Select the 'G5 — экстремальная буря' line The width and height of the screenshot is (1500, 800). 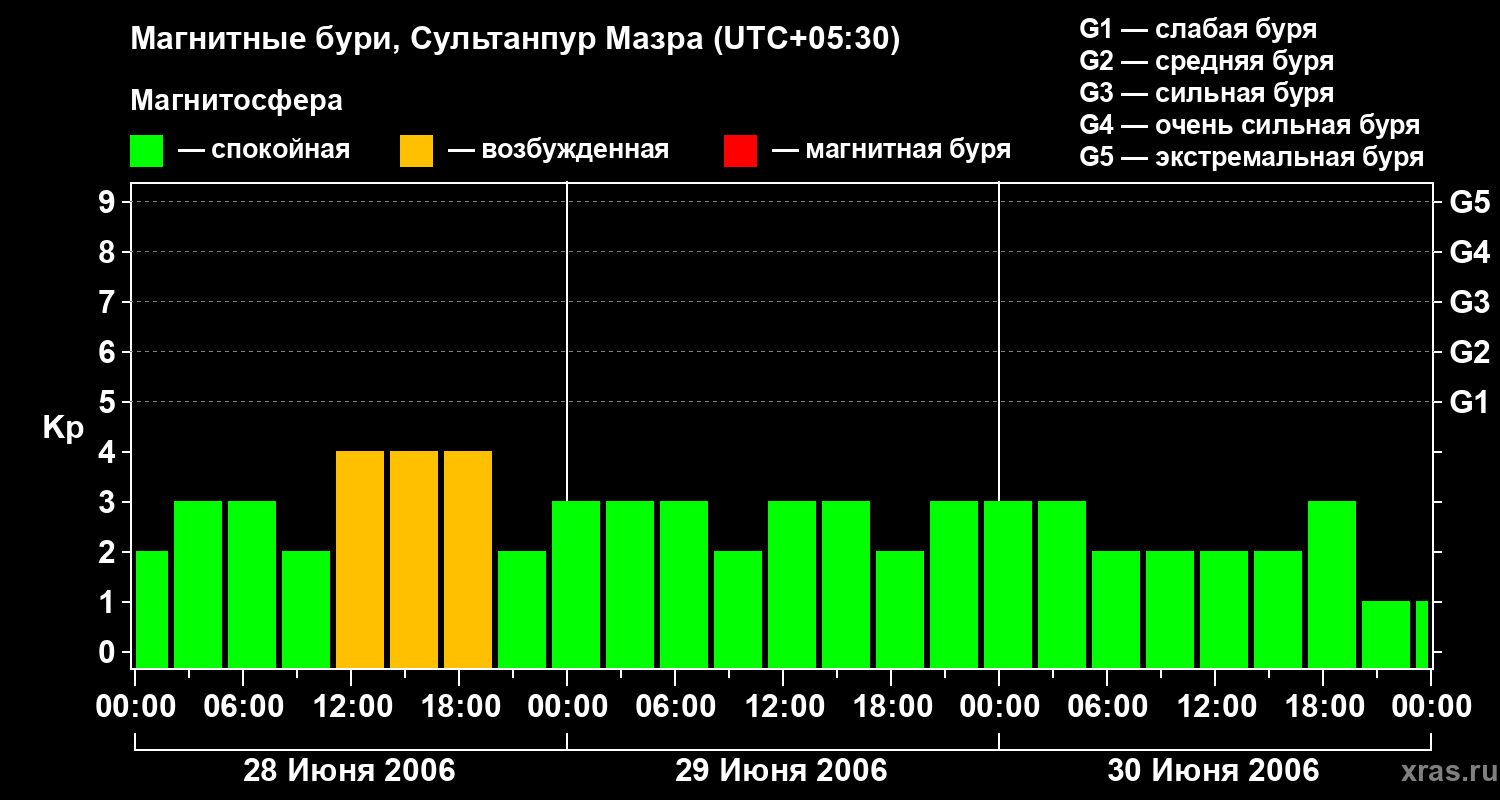[x=1252, y=157]
